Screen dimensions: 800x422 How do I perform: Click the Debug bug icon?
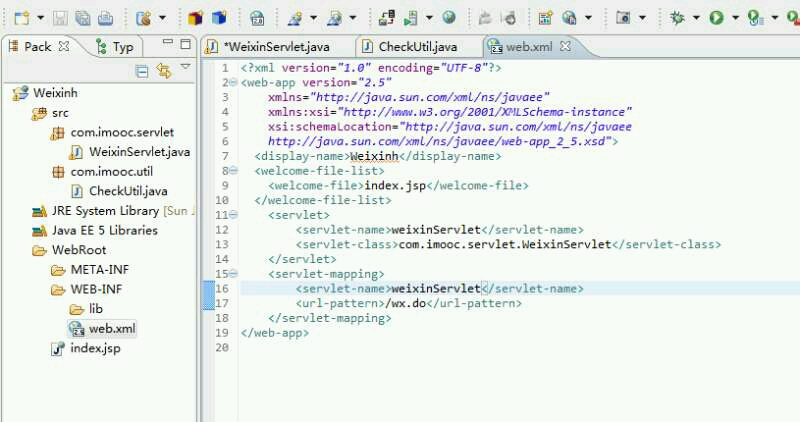pyautogui.click(x=677, y=19)
